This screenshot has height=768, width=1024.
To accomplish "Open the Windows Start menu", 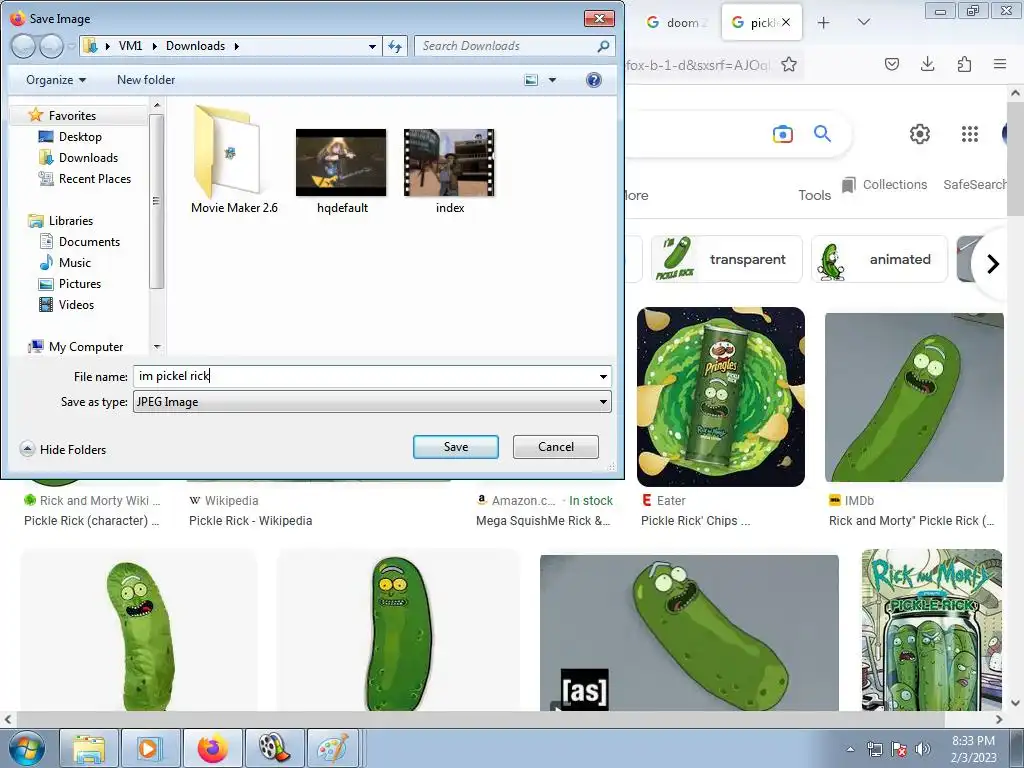I will (x=27, y=748).
